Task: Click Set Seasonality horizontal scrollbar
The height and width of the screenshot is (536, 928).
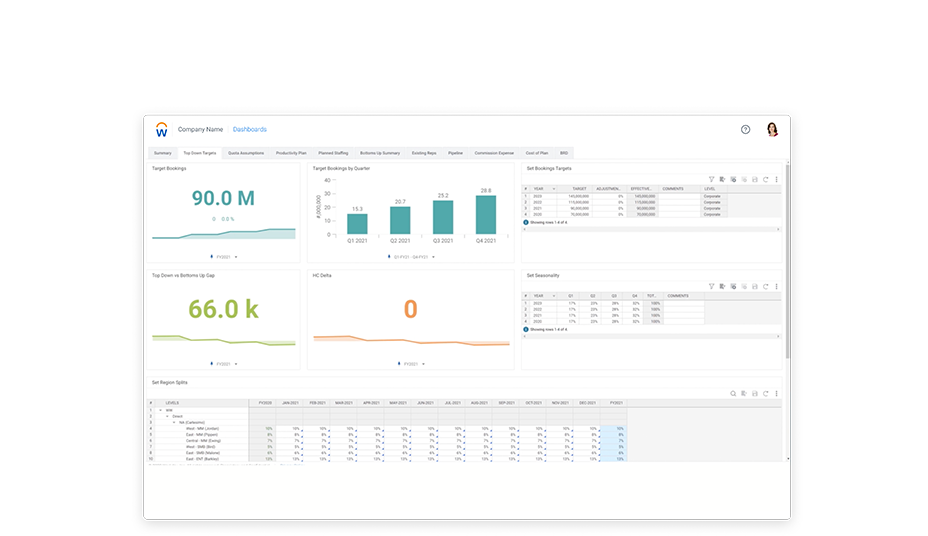Action: [651, 336]
